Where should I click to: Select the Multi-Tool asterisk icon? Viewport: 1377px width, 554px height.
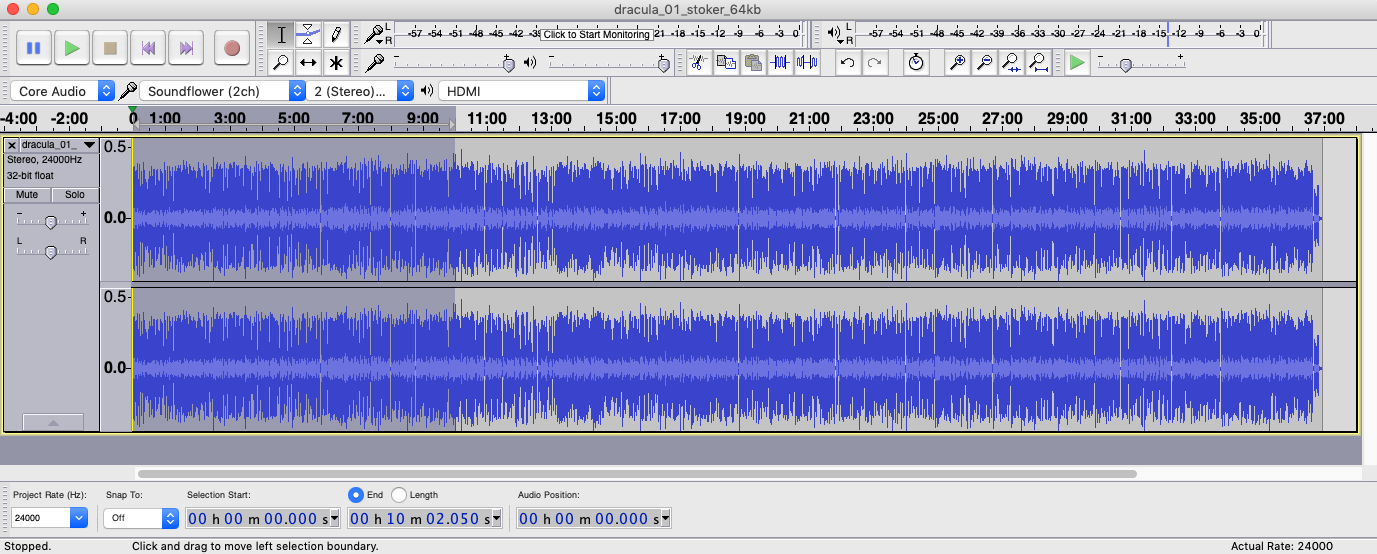click(336, 62)
